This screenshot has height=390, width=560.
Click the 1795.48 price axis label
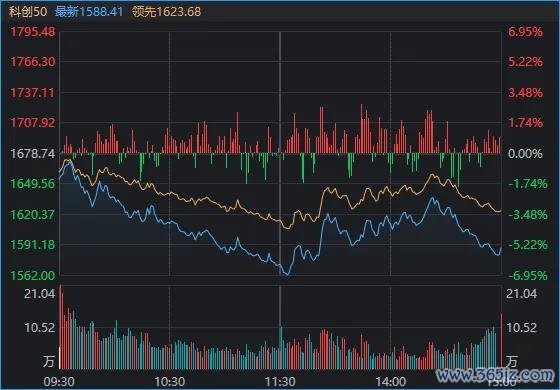(x=33, y=32)
